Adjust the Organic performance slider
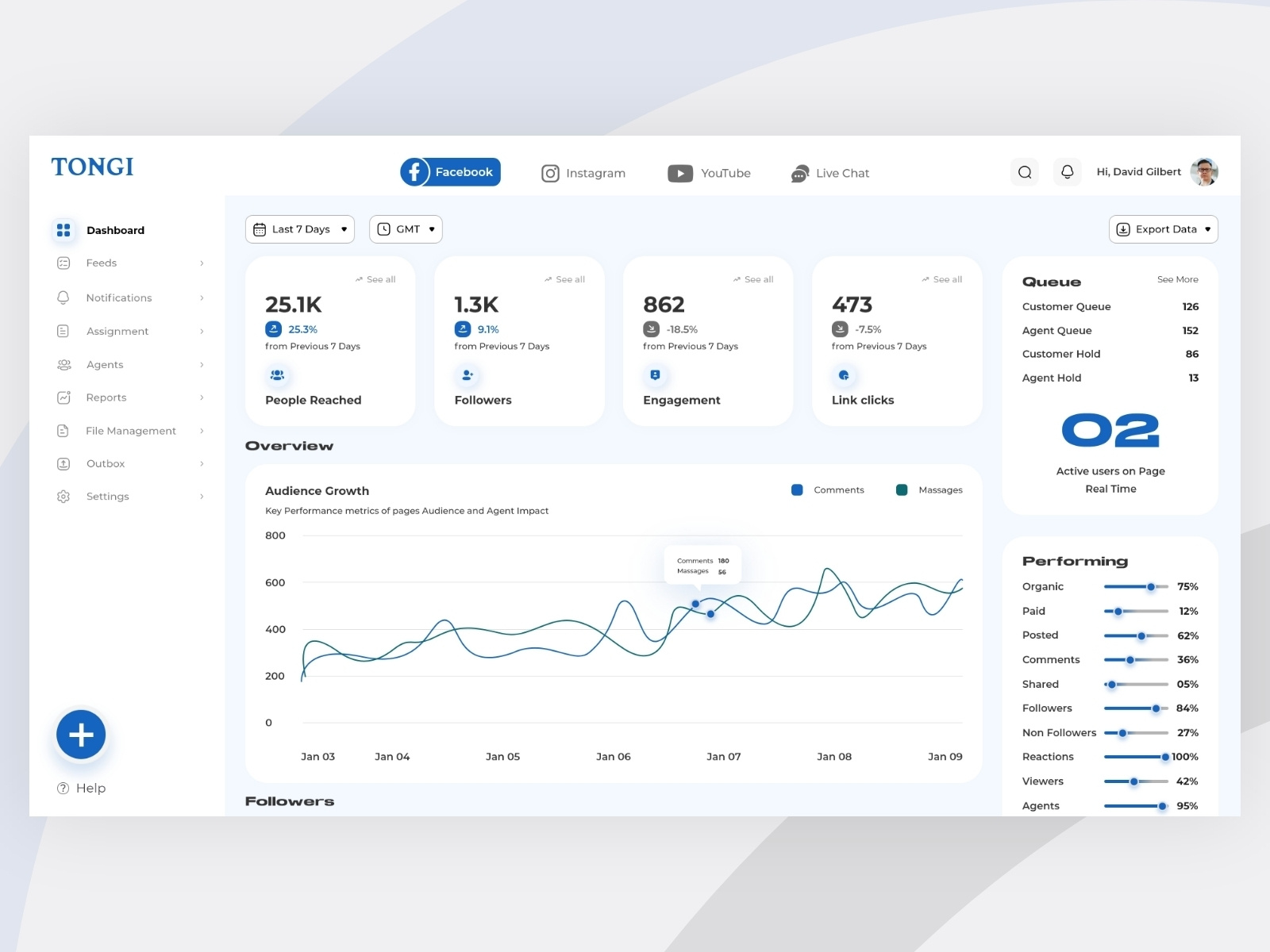Screen dimensions: 1270x952 (x=1149, y=587)
